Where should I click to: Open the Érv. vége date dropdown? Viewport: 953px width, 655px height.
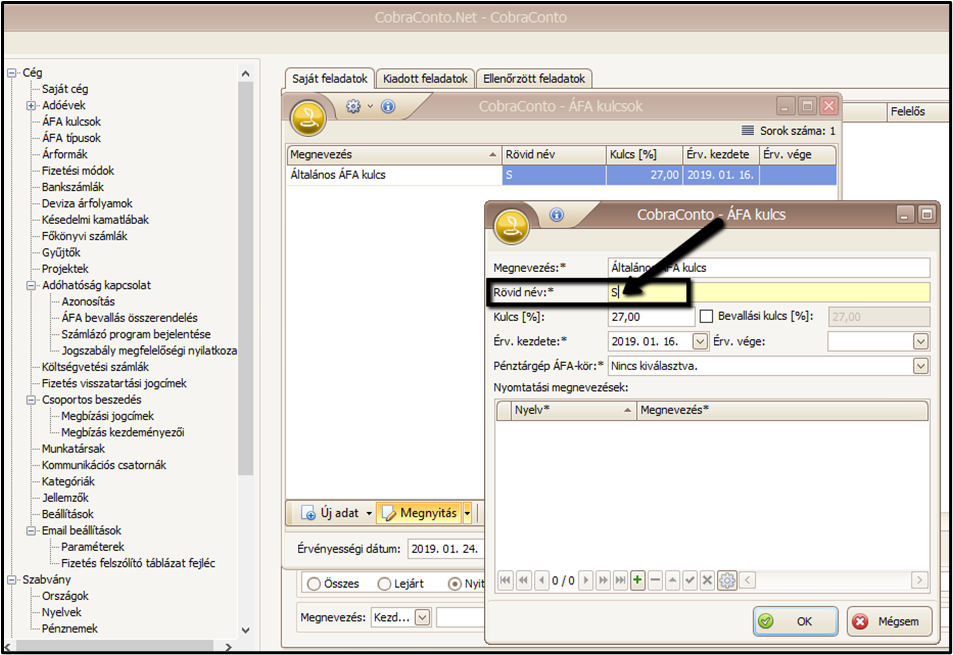pyautogui.click(x=921, y=341)
